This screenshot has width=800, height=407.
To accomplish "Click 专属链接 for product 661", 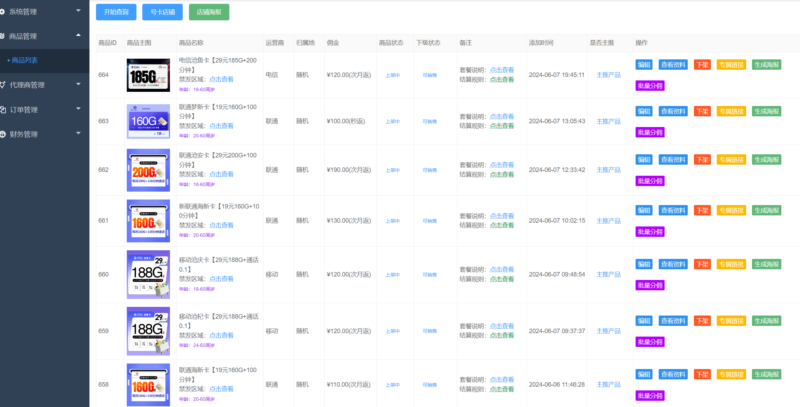I will tap(731, 210).
